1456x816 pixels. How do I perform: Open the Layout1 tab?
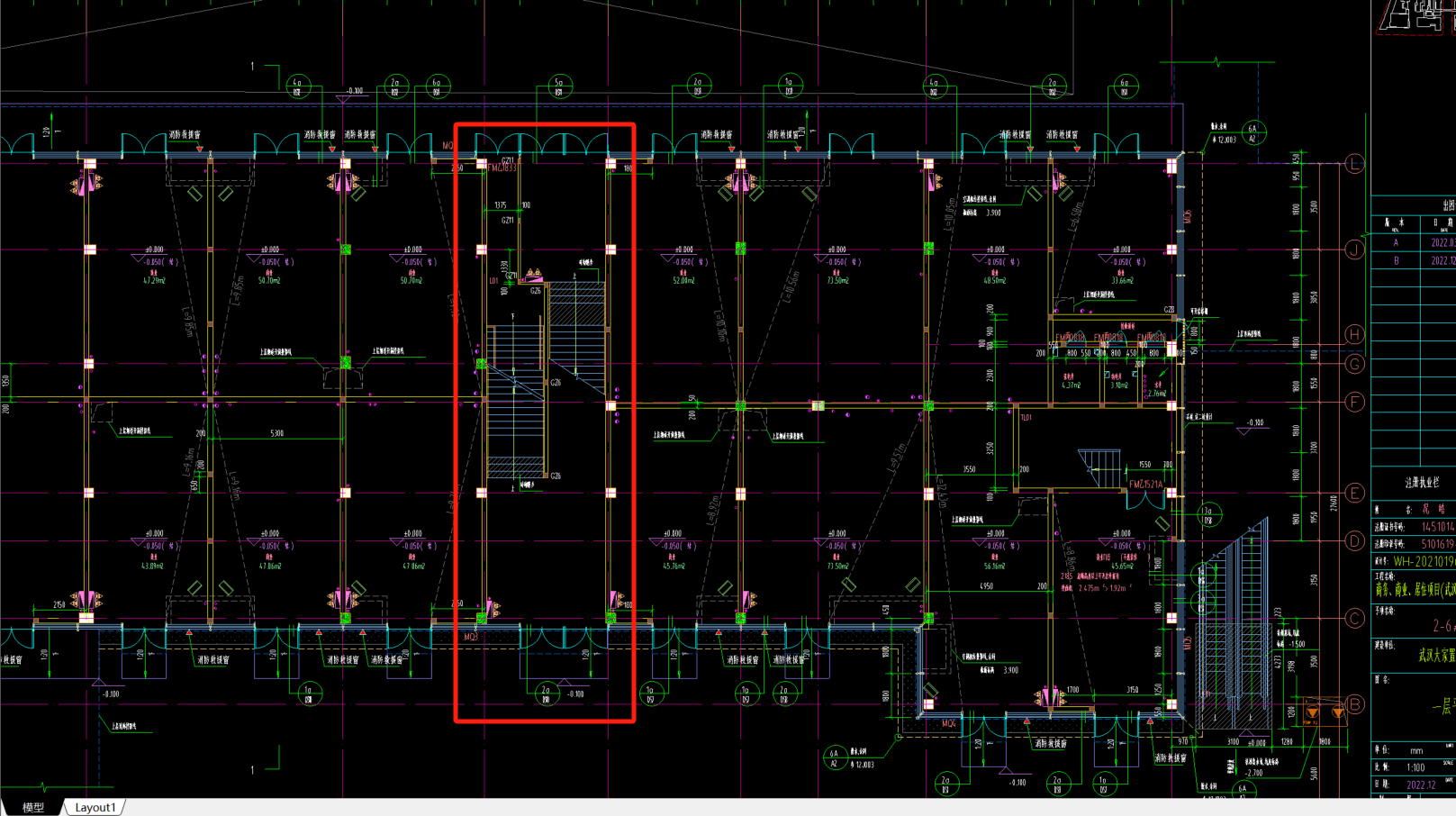coord(95,807)
